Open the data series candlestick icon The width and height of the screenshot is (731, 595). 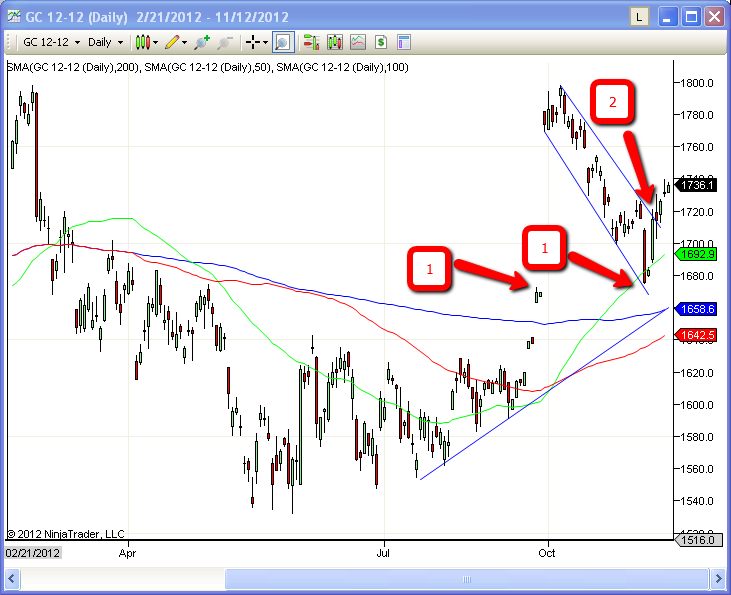coord(335,42)
